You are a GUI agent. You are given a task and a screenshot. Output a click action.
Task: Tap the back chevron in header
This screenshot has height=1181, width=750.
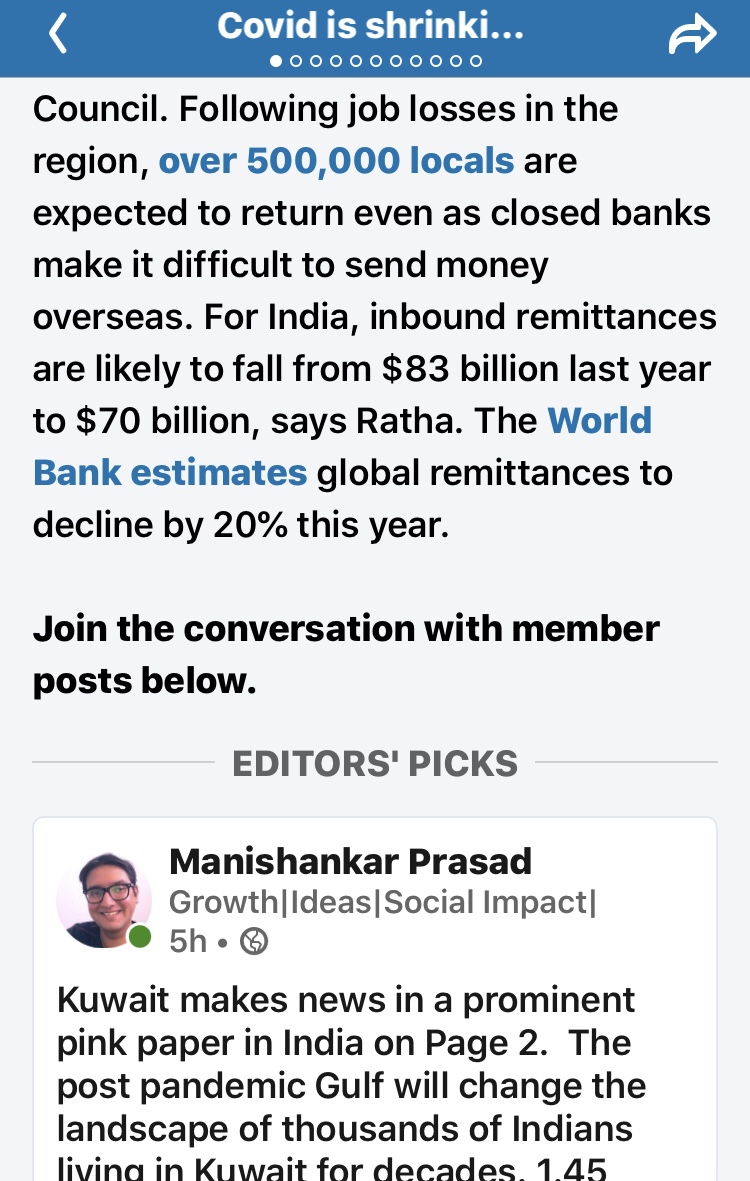tap(58, 34)
